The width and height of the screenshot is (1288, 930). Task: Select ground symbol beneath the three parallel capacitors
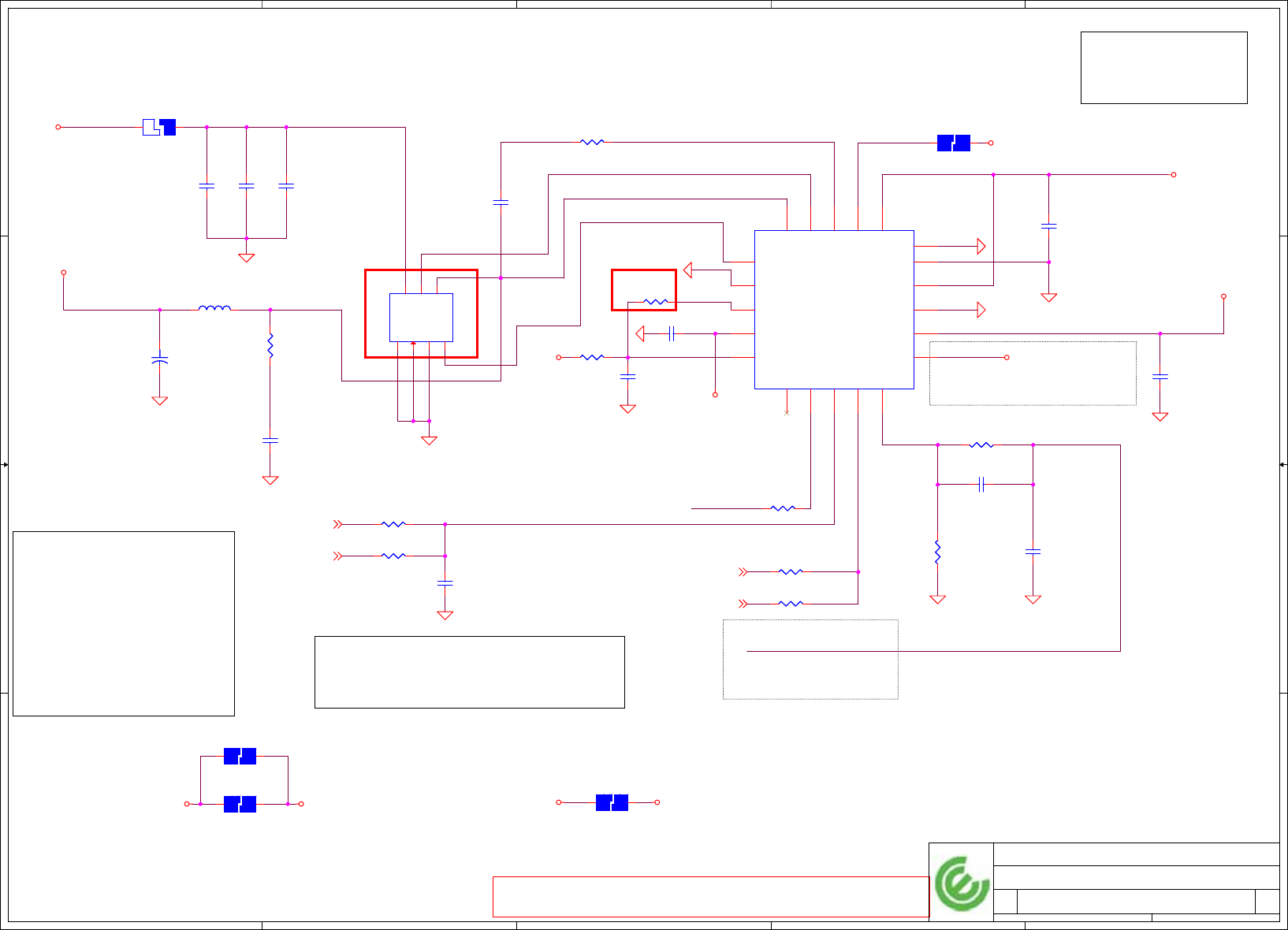coord(247,257)
